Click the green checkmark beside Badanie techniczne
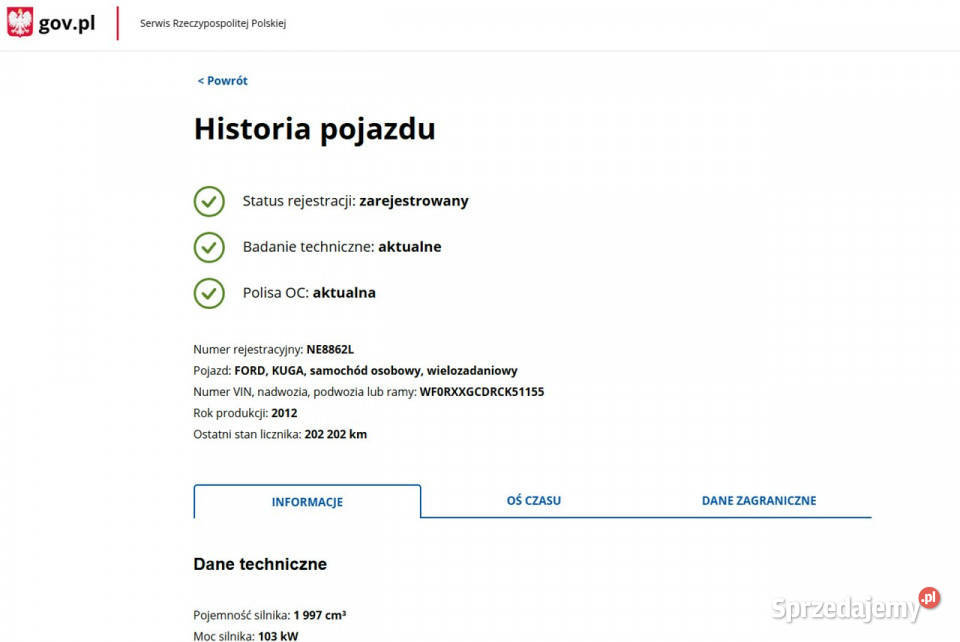 [209, 247]
